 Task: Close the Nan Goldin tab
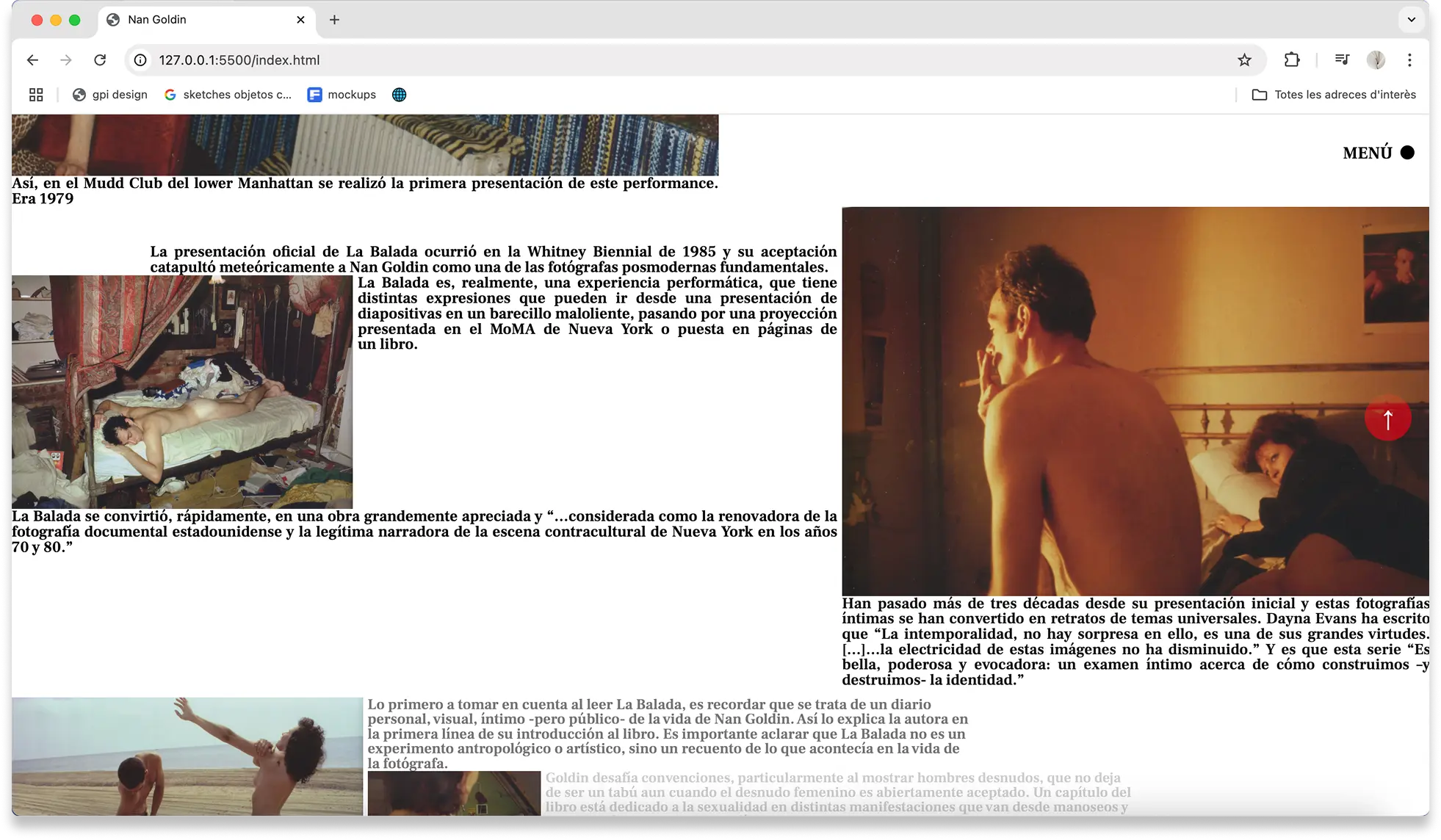[x=300, y=20]
